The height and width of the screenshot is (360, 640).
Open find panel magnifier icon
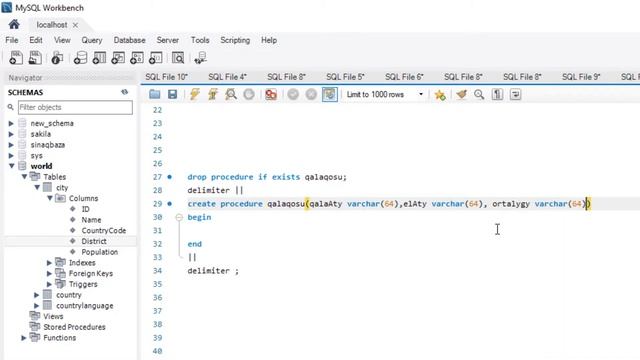pyautogui.click(x=479, y=94)
